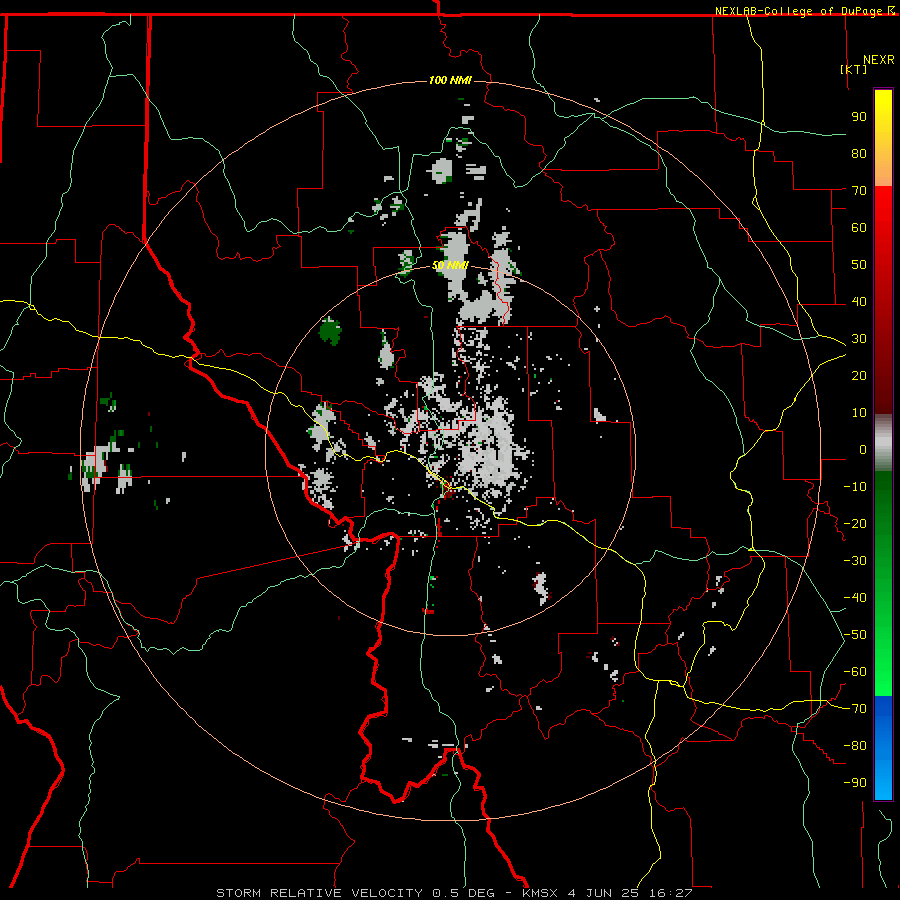The image size is (900, 900).
Task: Select the 50 NMI range ring label
Action: click(x=450, y=265)
